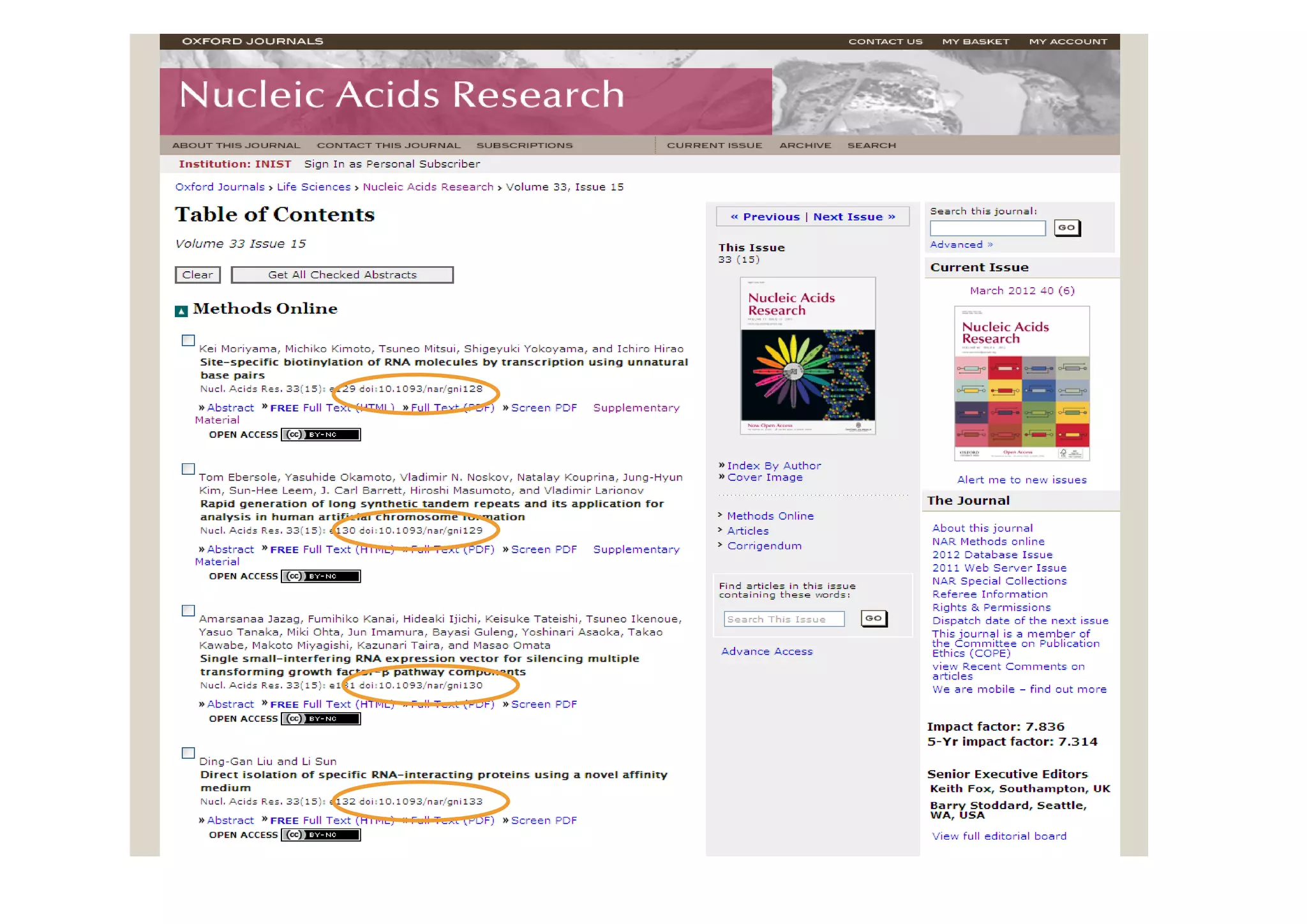The height and width of the screenshot is (924, 1307).
Task: Check the Tom Ebersole article checkbox
Action: (188, 469)
